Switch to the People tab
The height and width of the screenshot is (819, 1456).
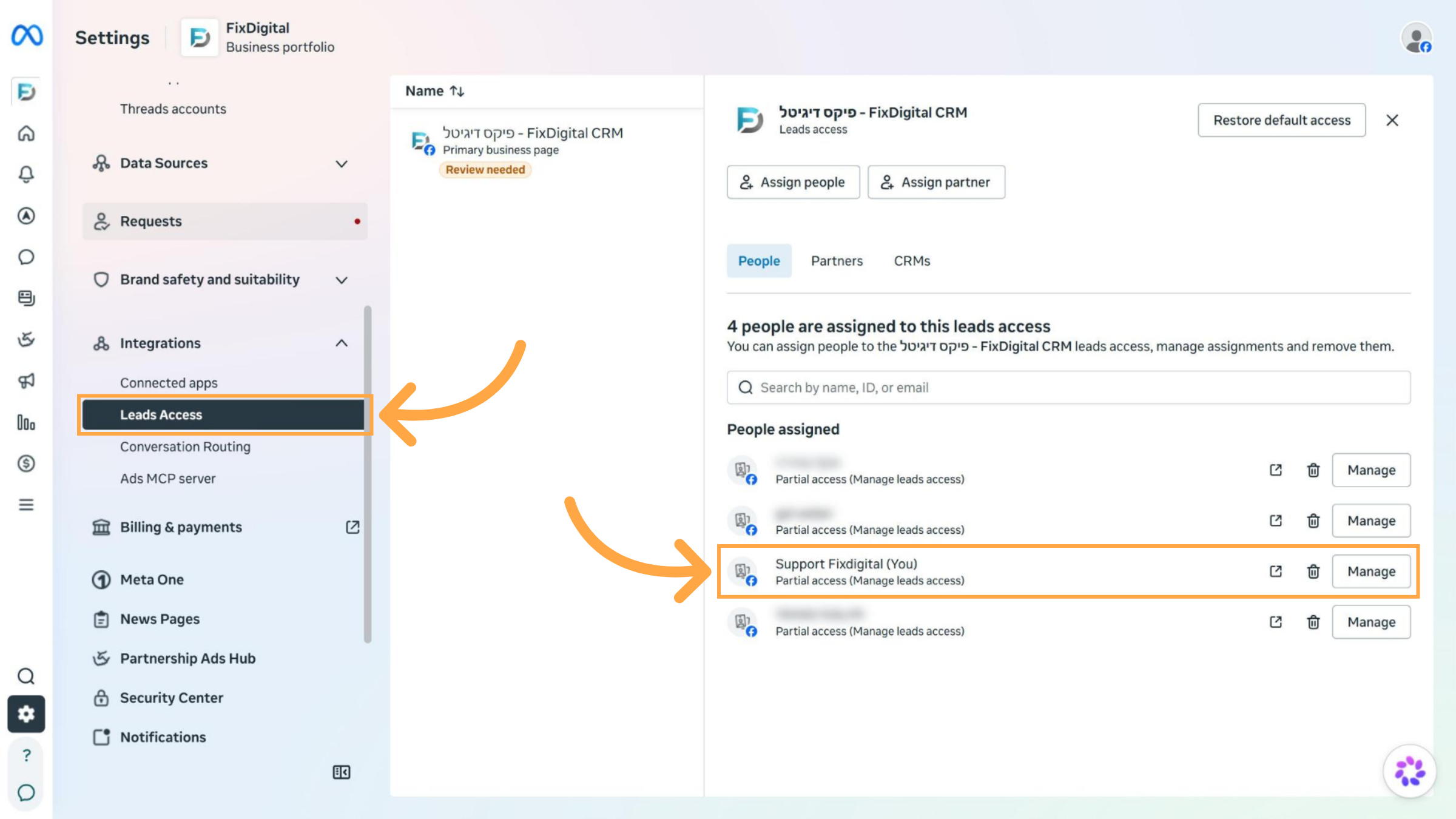click(759, 261)
